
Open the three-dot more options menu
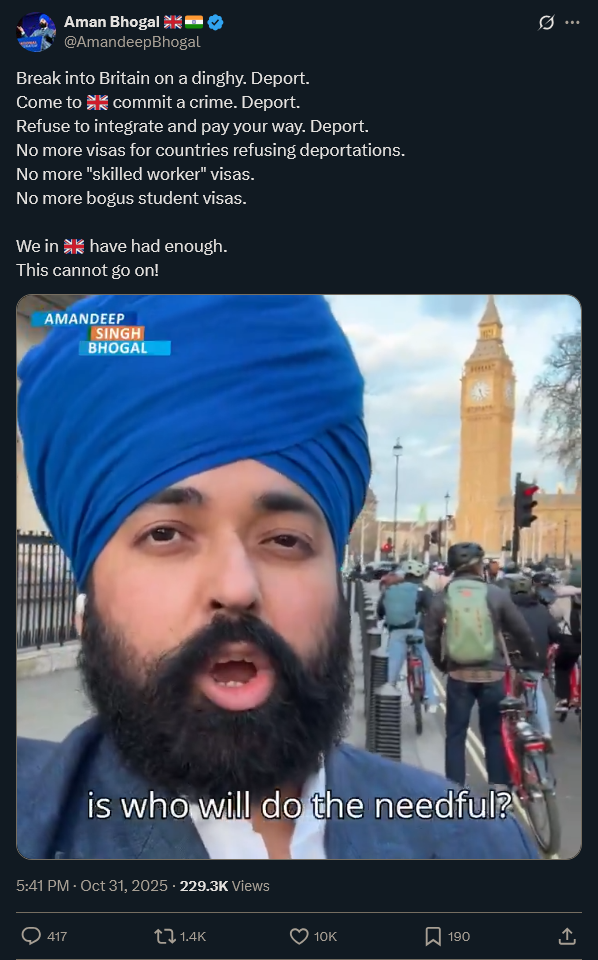pyautogui.click(x=572, y=23)
